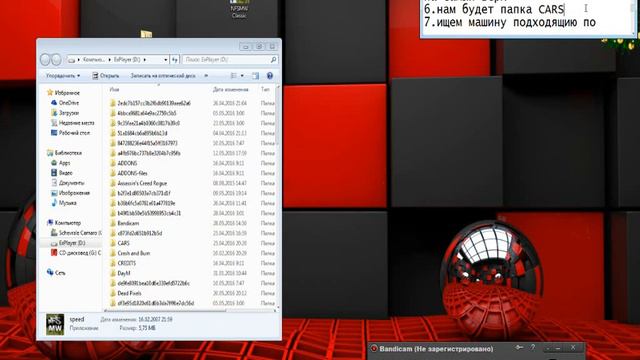Screen dimensions: 640x360
Task: Select Компьютер in the navigation pane
Action: 64,223
